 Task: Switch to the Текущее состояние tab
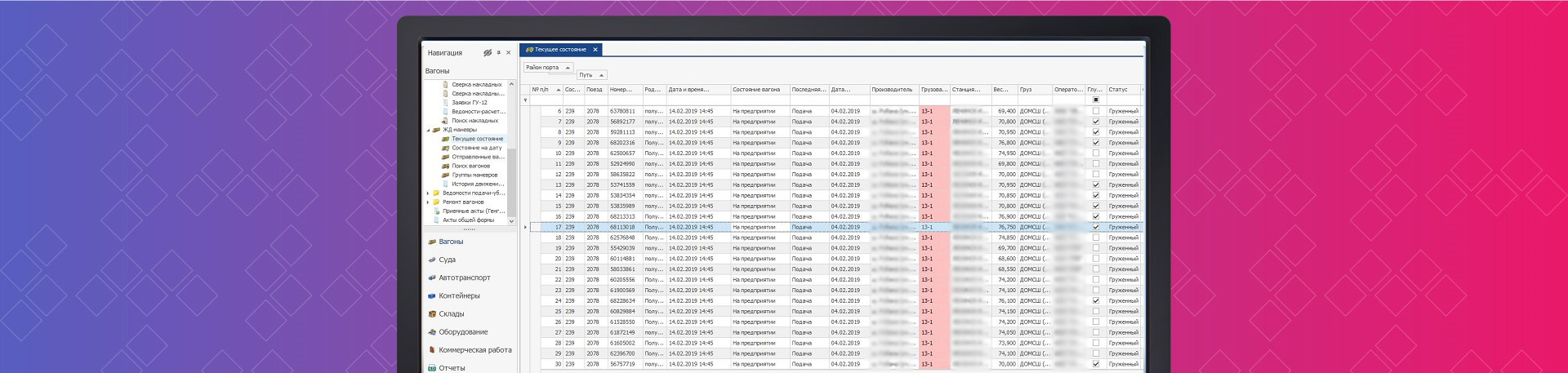(559, 50)
